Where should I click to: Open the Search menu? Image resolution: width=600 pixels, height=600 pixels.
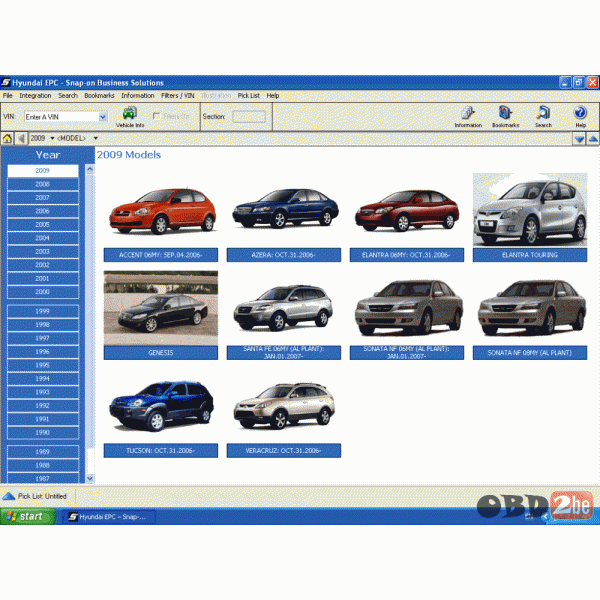pyautogui.click(x=68, y=96)
